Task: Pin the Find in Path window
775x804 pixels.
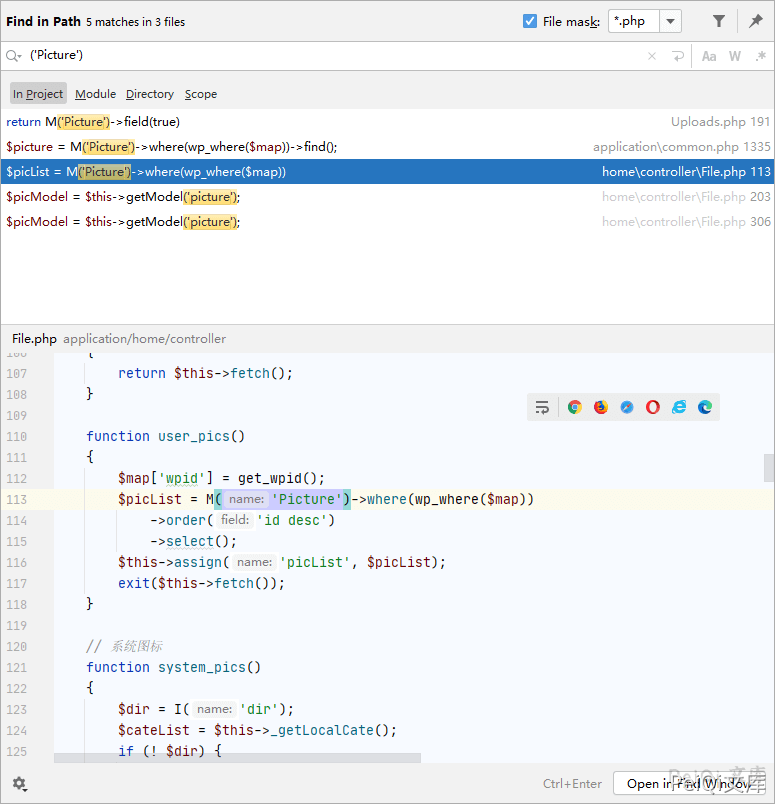Action: tap(756, 21)
